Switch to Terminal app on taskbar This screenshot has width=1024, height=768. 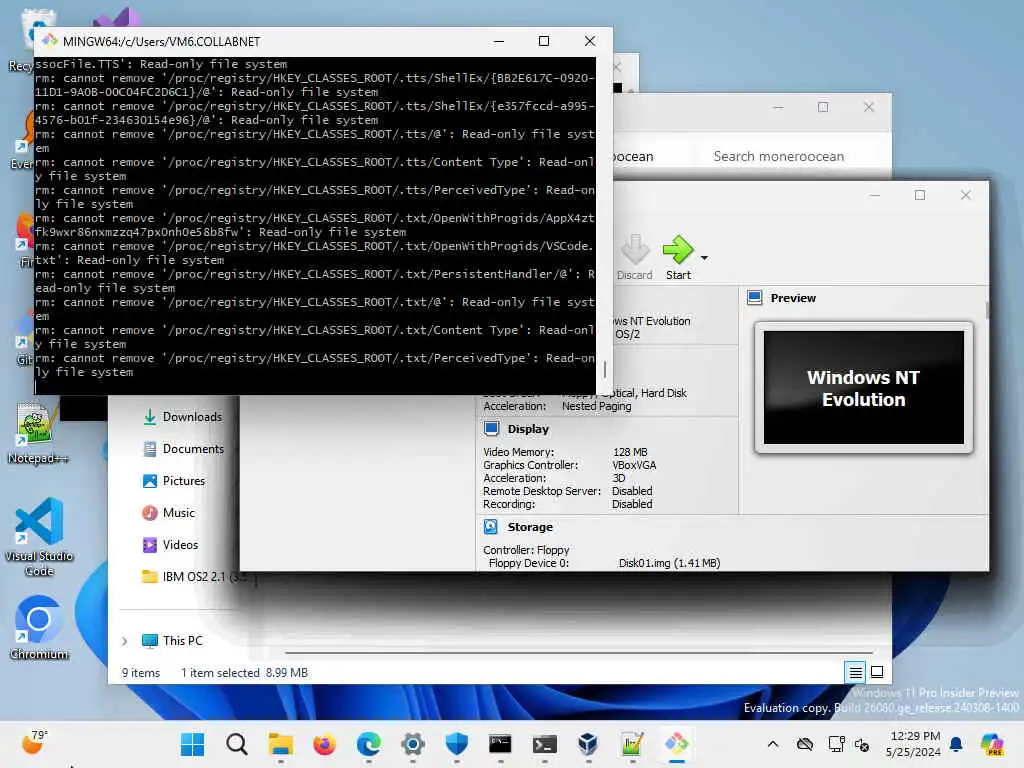coord(545,744)
